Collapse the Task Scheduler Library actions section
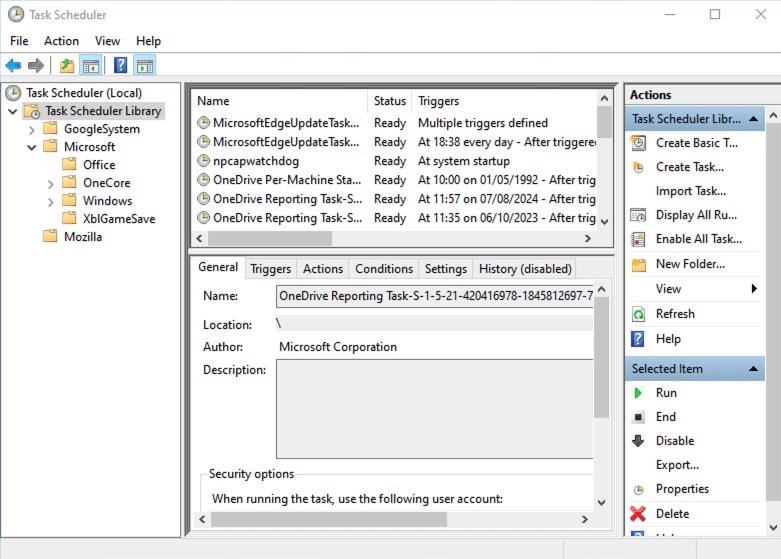Image resolution: width=781 pixels, height=559 pixels. pyautogui.click(x=754, y=119)
